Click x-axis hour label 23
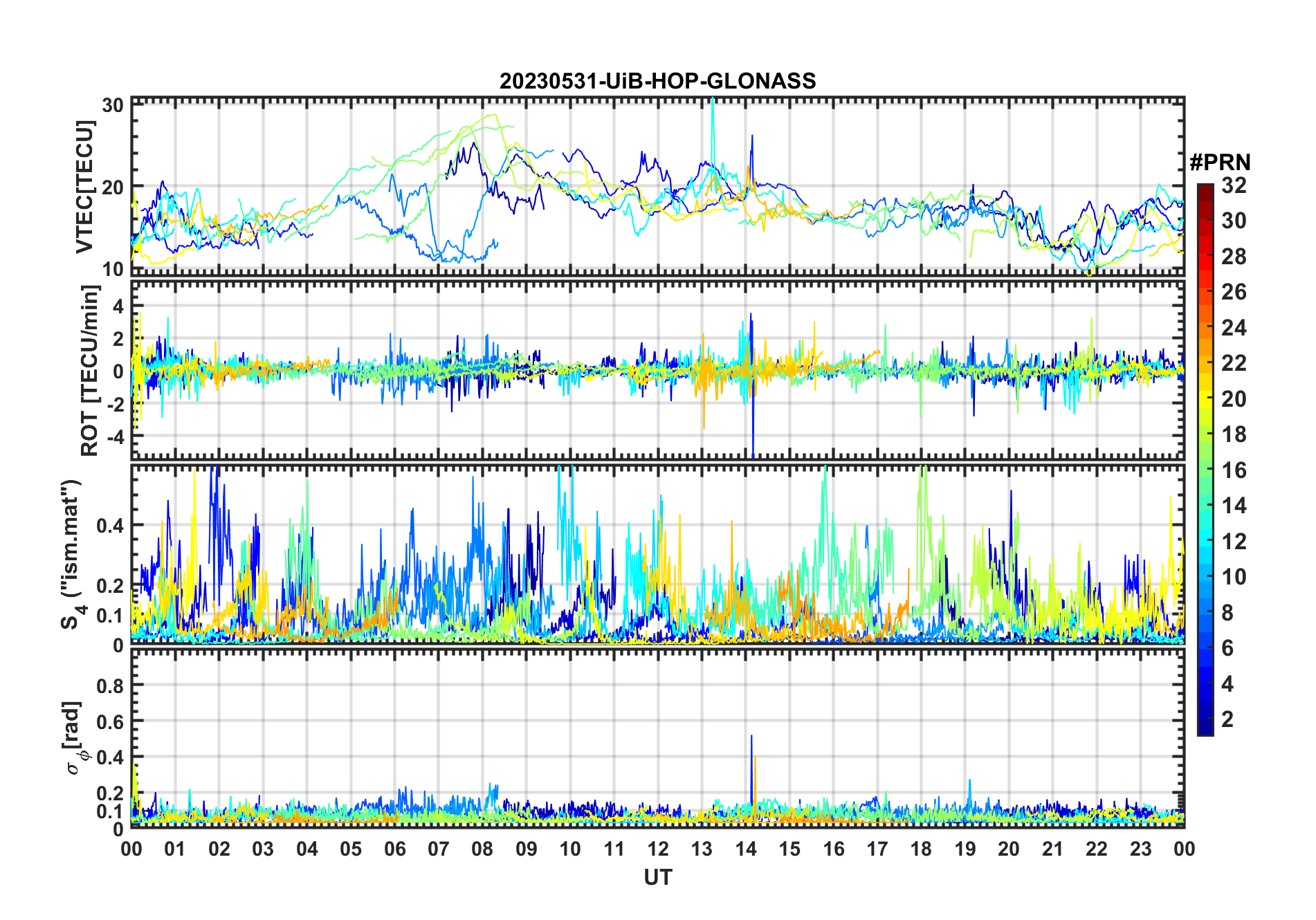 tap(1141, 849)
